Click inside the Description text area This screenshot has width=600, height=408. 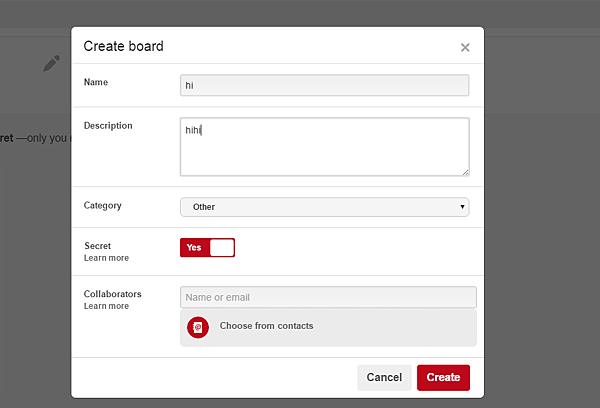coord(324,146)
